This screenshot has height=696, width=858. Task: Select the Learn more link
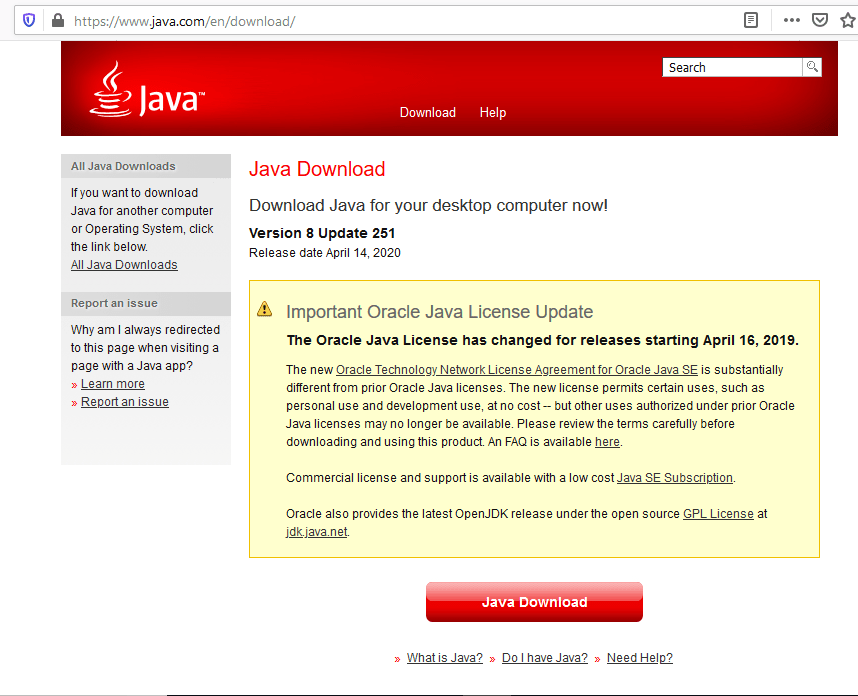(x=112, y=383)
